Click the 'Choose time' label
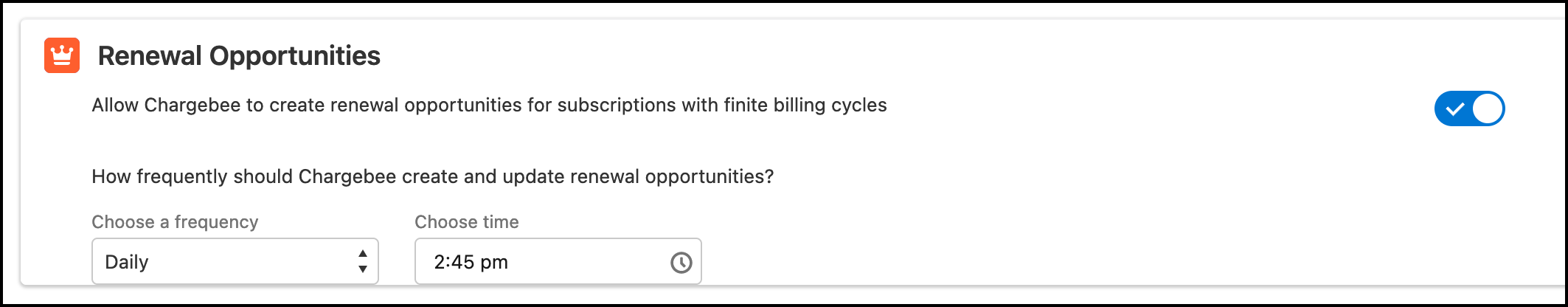 (466, 222)
